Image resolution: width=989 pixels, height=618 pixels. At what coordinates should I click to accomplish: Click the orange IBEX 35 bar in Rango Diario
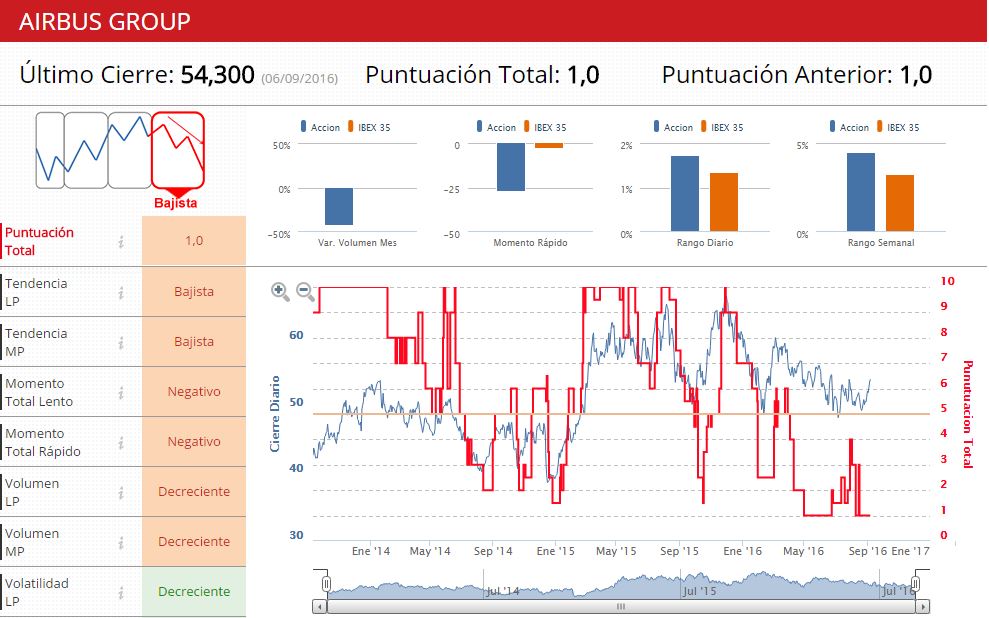[723, 202]
